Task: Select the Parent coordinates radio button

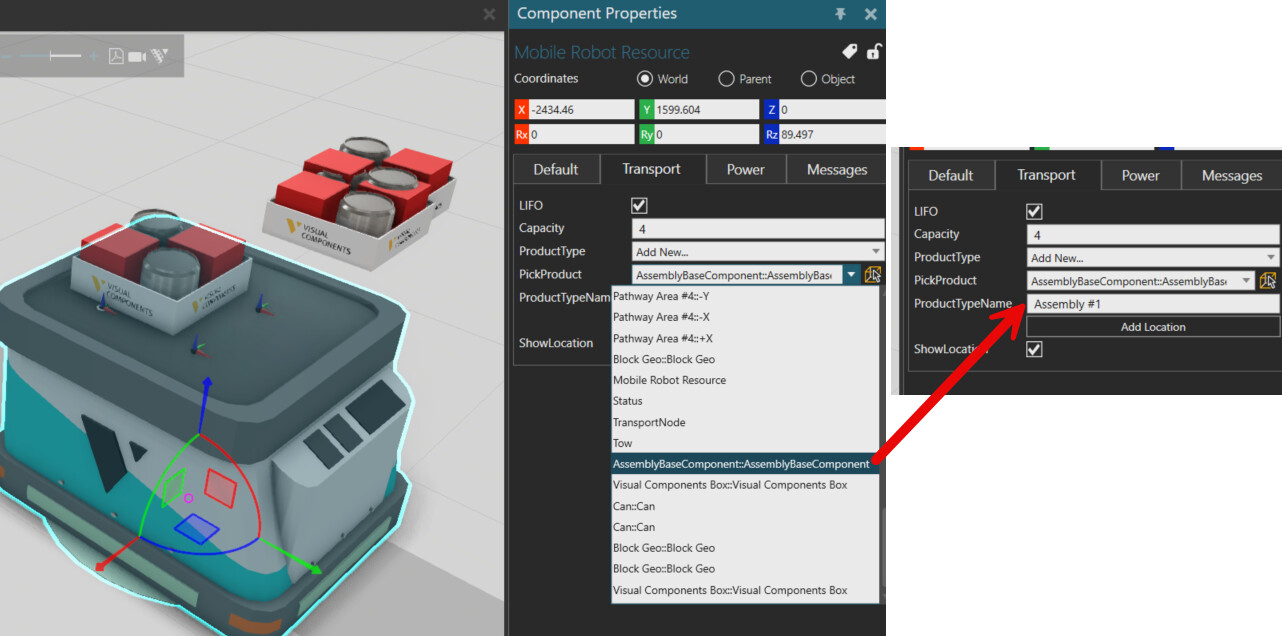Action: (x=727, y=79)
